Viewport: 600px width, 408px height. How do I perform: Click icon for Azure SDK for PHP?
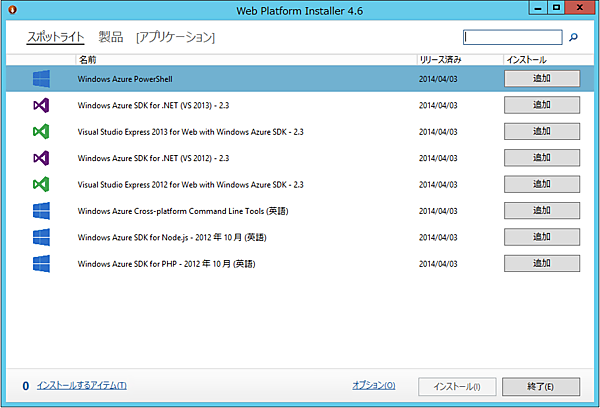tap(41, 264)
